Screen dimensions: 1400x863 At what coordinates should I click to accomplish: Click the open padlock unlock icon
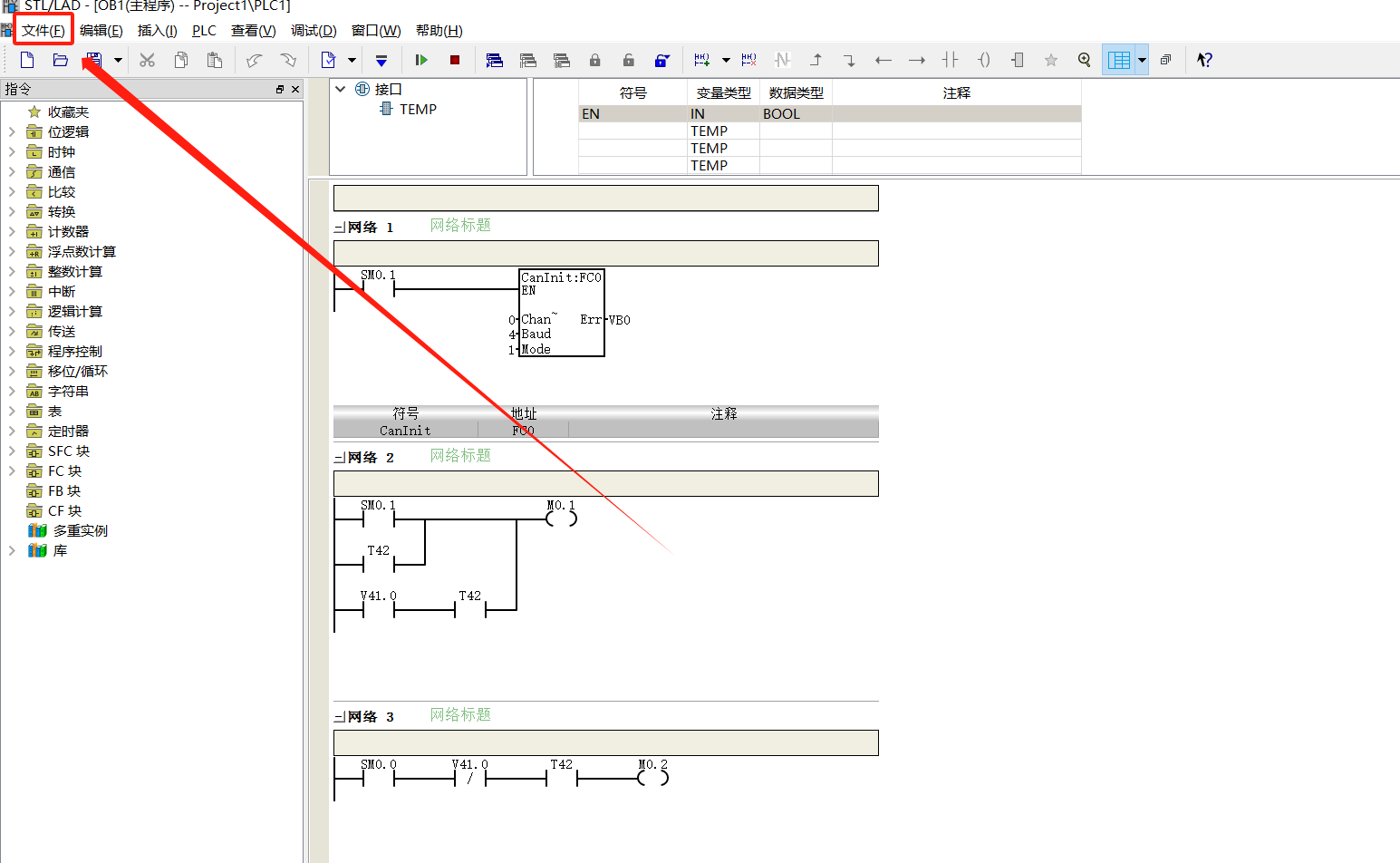[x=628, y=60]
